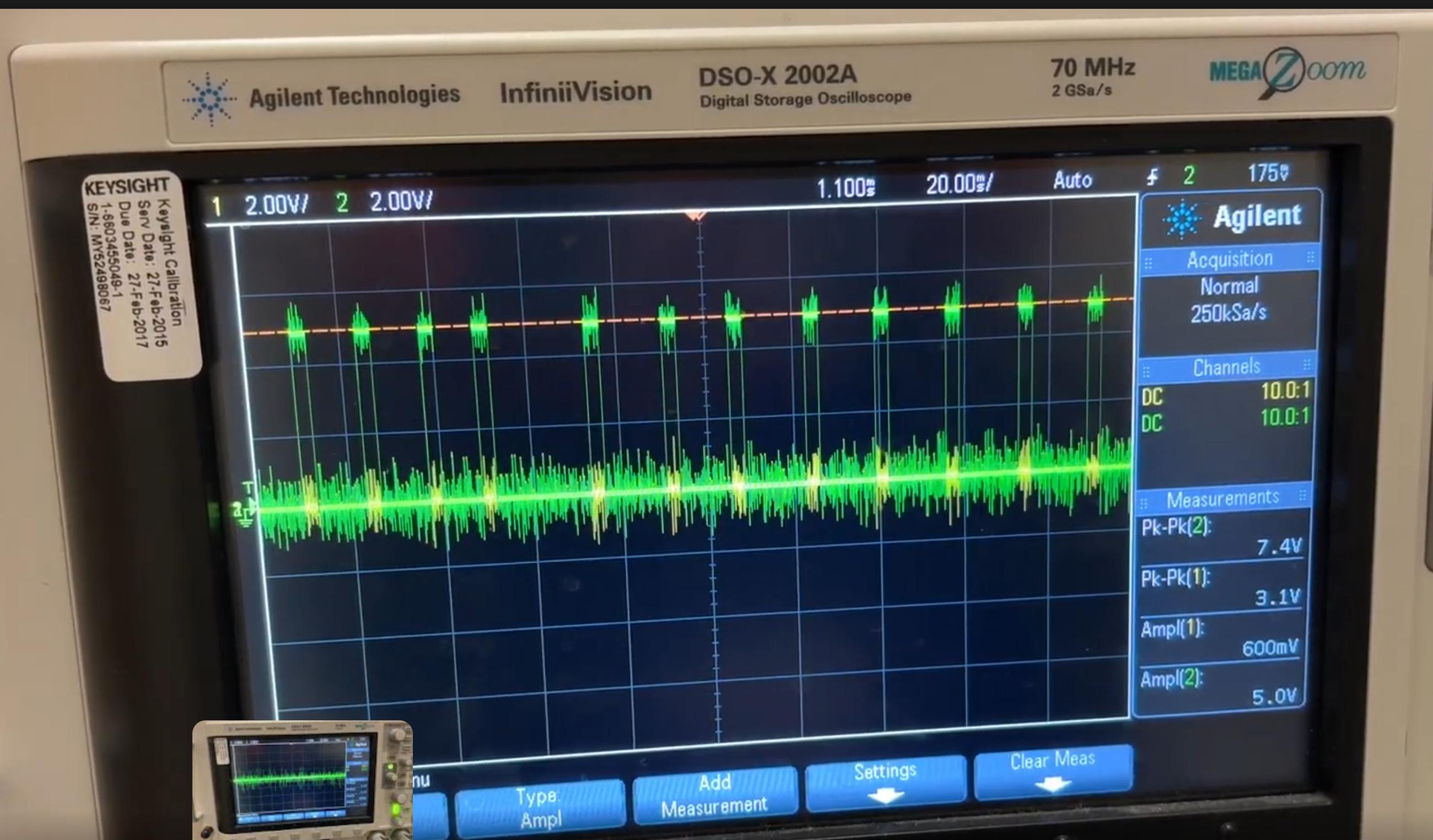This screenshot has width=1433, height=840.
Task: Toggle the Auto trigger mode indicator
Action: 1072,181
